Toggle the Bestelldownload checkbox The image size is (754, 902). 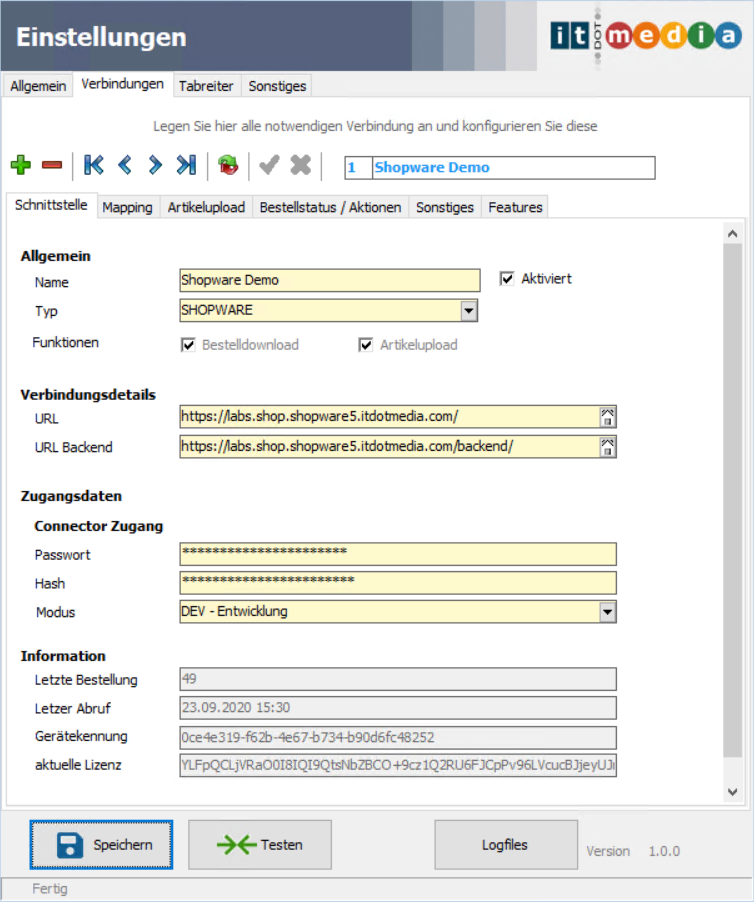188,345
